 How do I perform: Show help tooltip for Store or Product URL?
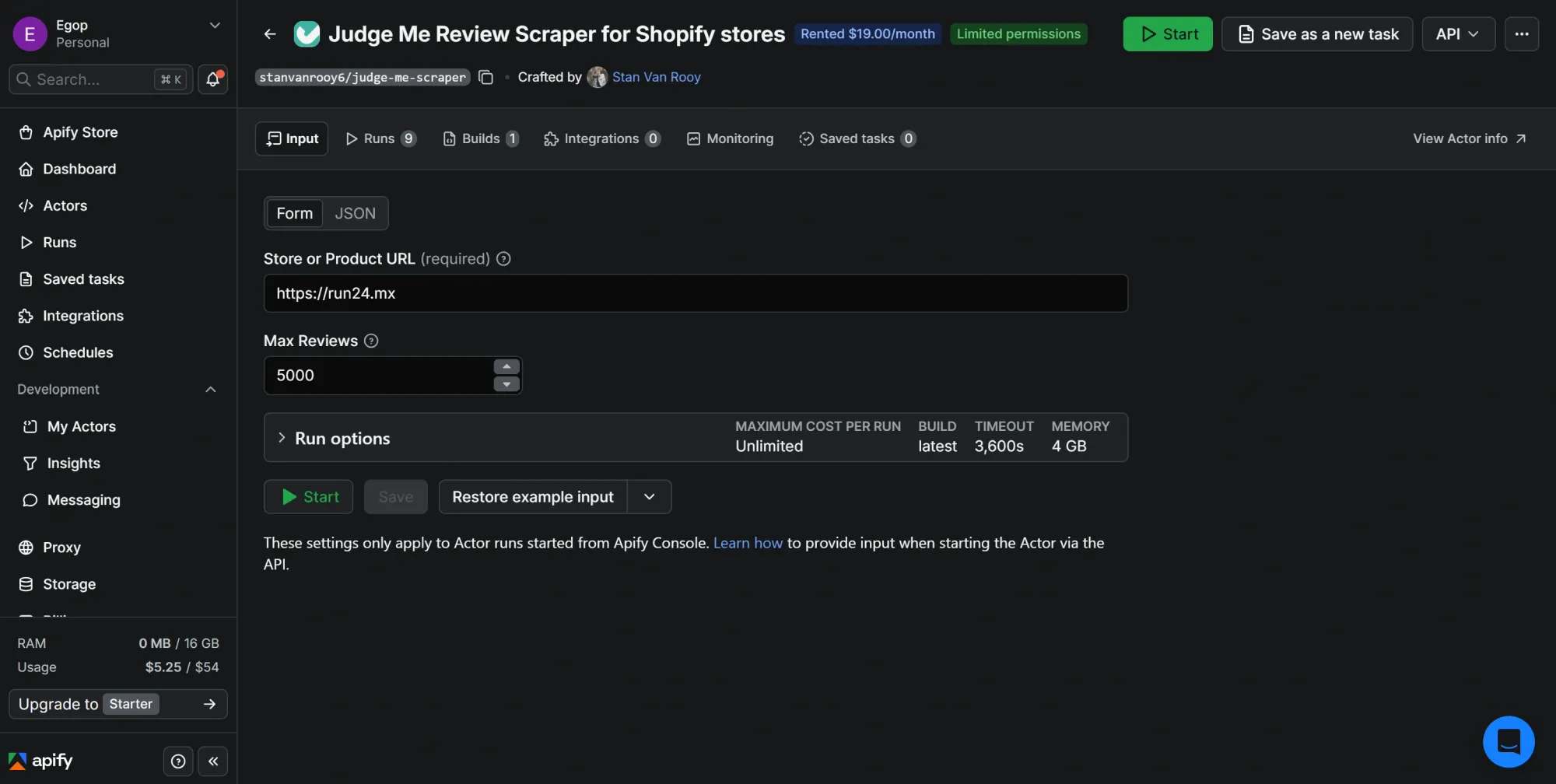503,259
